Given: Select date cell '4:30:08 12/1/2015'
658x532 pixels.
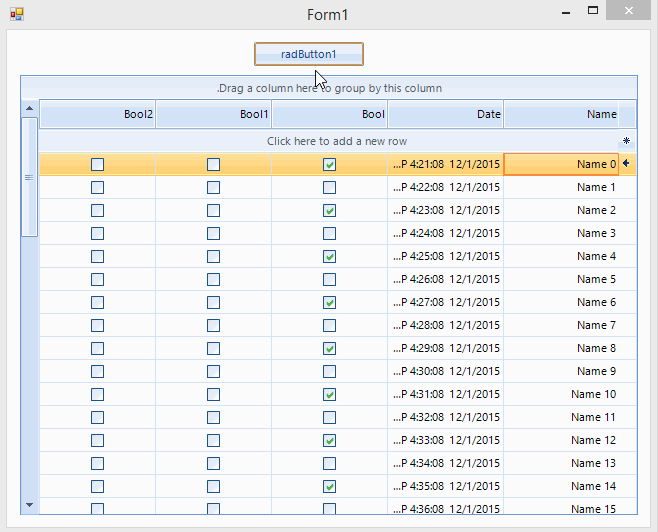Looking at the screenshot, I should coord(445,371).
